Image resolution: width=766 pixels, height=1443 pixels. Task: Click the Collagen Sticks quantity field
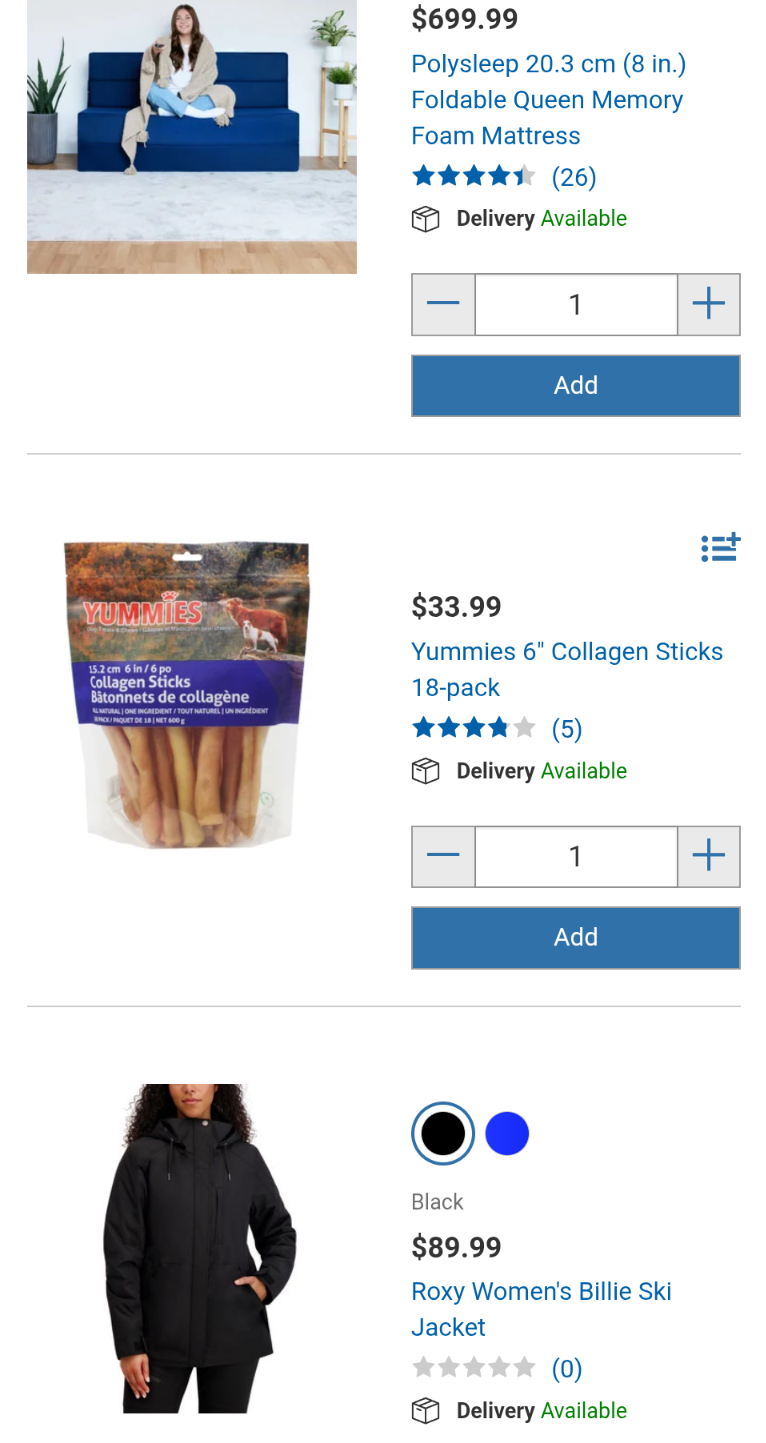click(575, 856)
